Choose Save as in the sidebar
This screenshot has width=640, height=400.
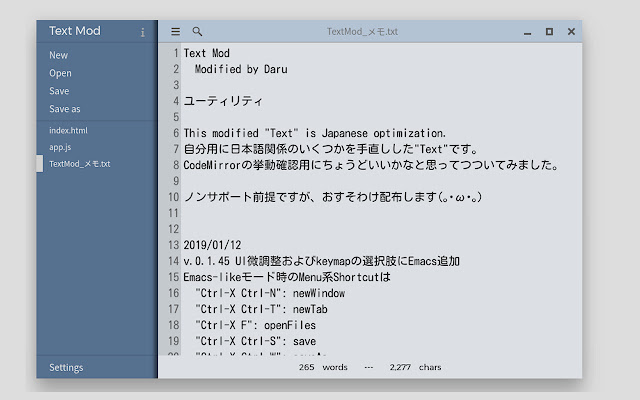coord(65,109)
